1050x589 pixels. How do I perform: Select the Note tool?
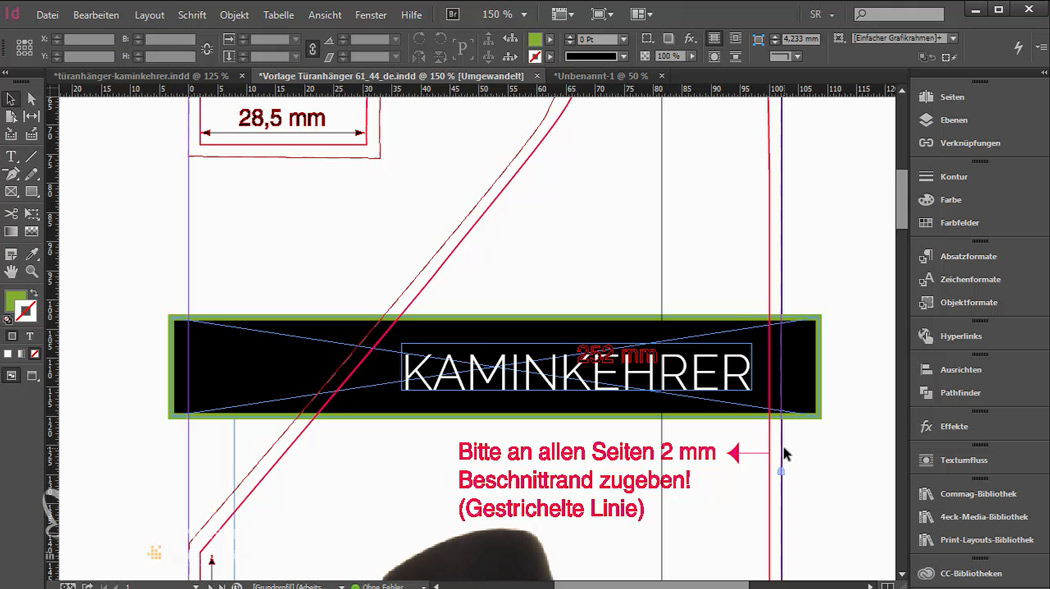click(11, 254)
